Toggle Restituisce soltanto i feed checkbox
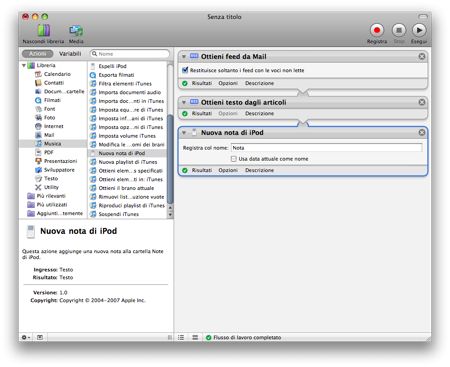This screenshot has width=450, height=367. tap(185, 70)
